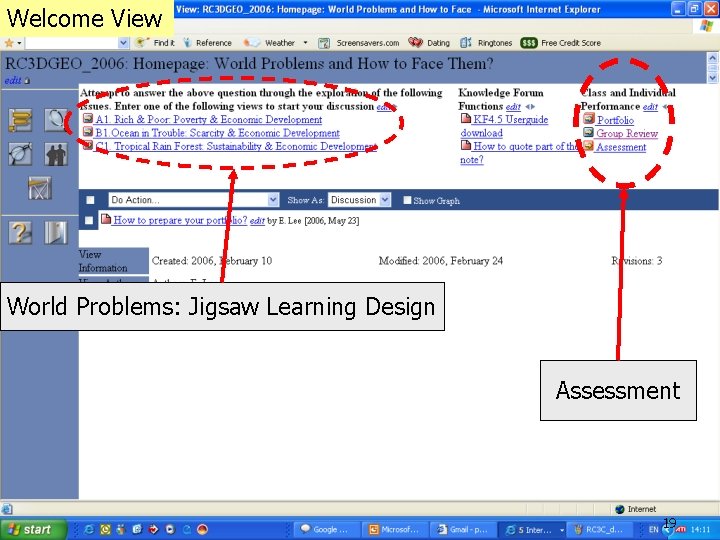Click the toolbar search input field
The image size is (720, 540).
(72, 43)
